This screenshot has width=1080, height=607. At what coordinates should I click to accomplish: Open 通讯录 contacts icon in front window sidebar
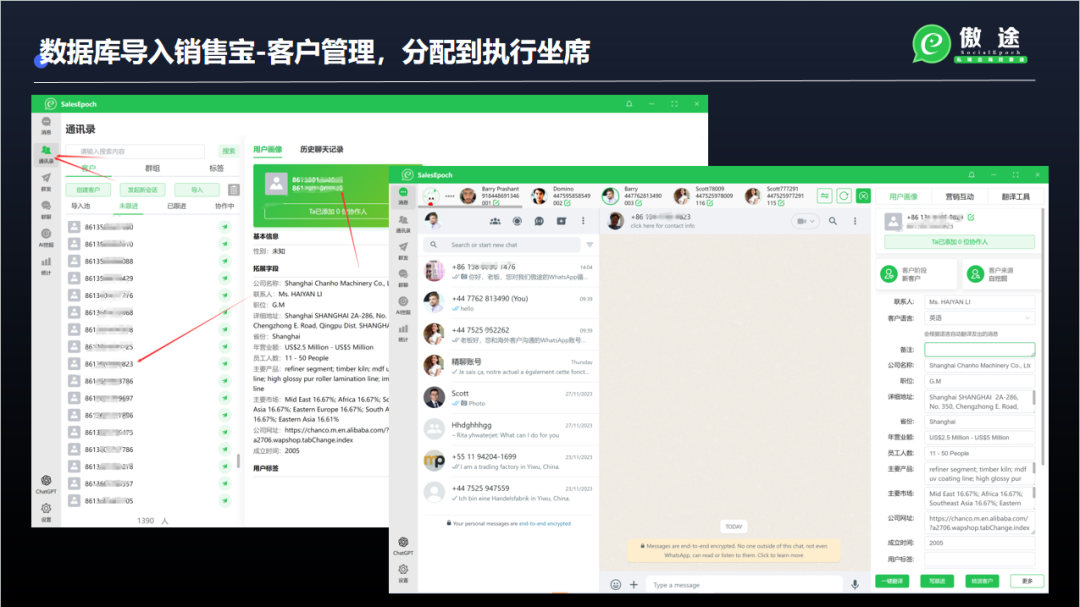[x=404, y=223]
